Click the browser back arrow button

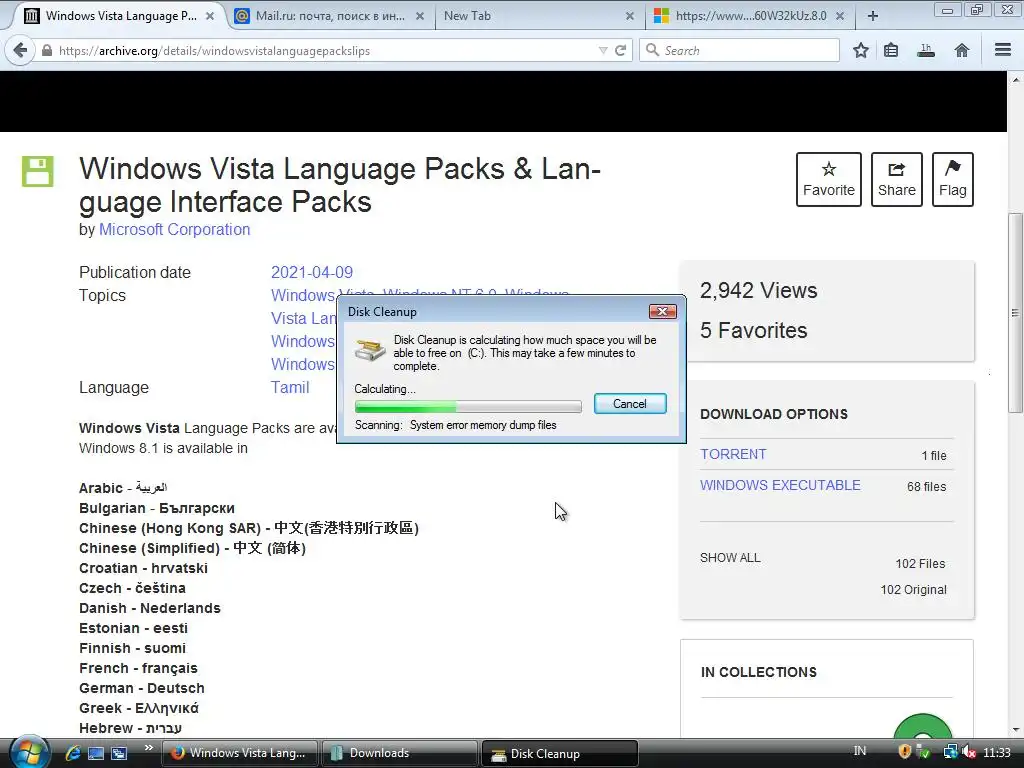[20, 50]
